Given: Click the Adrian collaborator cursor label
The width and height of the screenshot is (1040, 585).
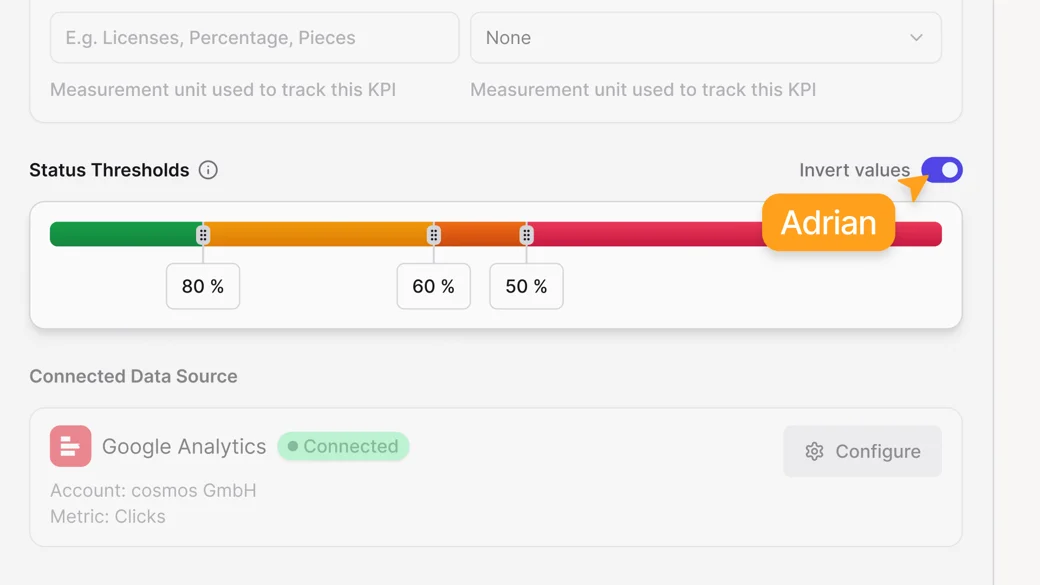Looking at the screenshot, I should (828, 223).
